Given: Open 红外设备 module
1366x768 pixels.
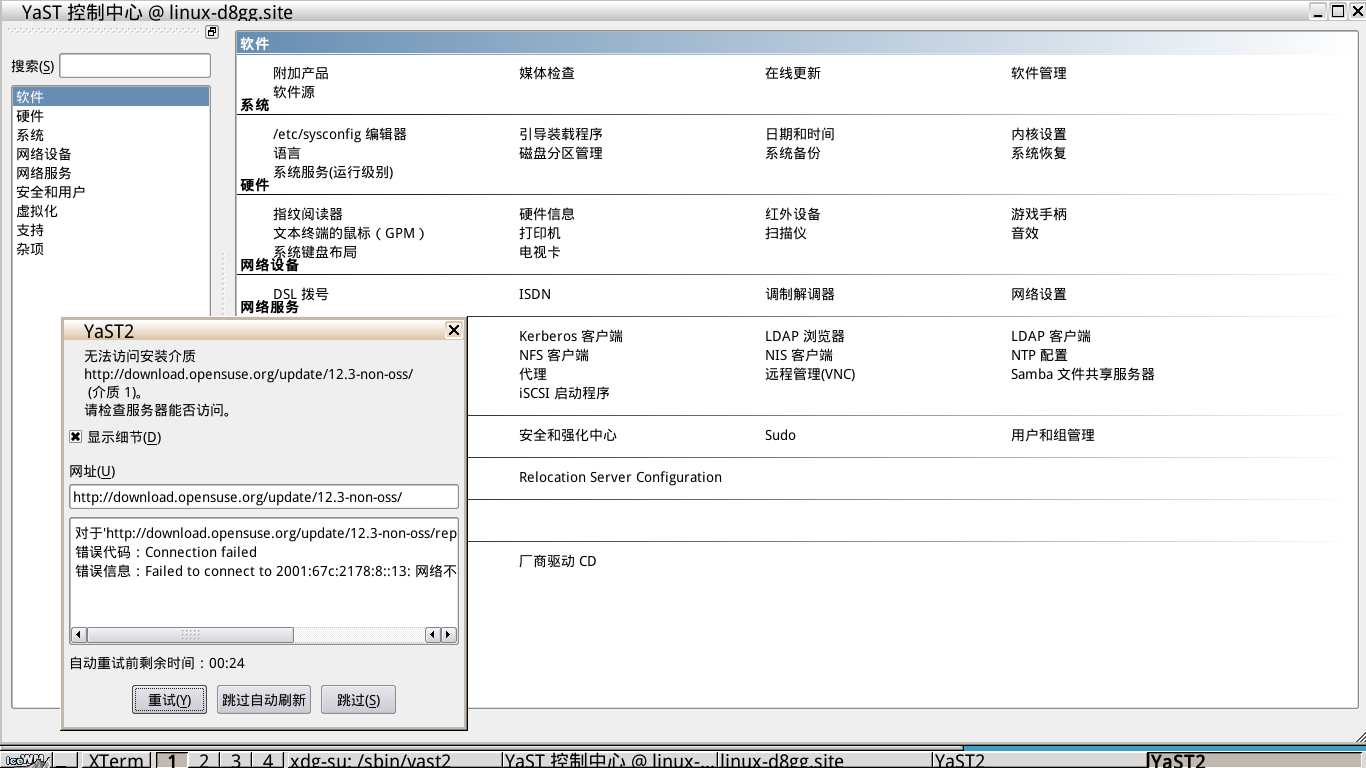Looking at the screenshot, I should click(793, 214).
